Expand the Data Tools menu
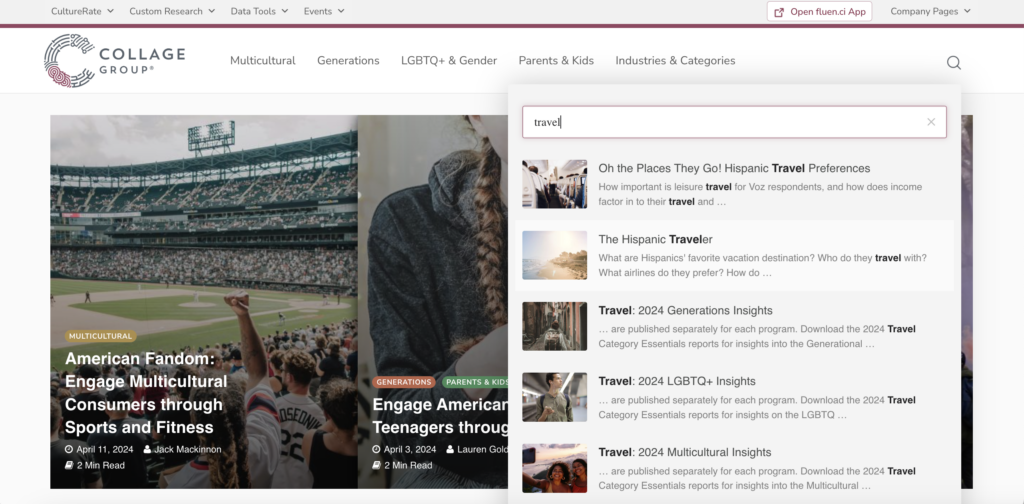This screenshot has width=1024, height=504. click(259, 11)
